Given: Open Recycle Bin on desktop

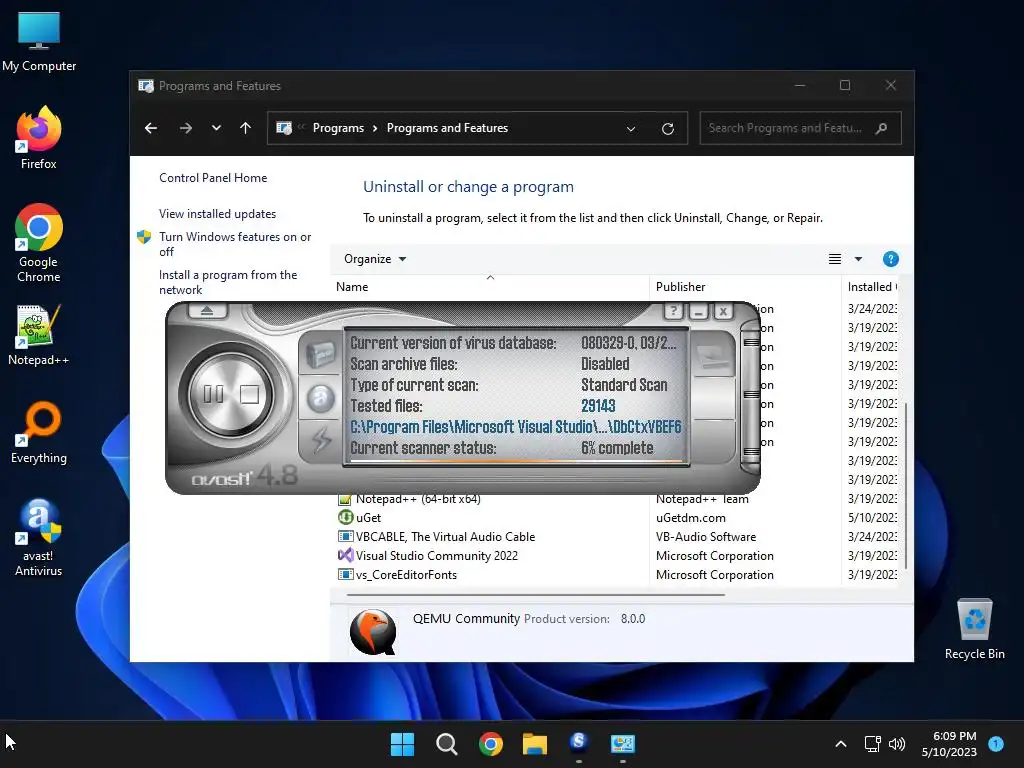Looking at the screenshot, I should pyautogui.click(x=974, y=629).
